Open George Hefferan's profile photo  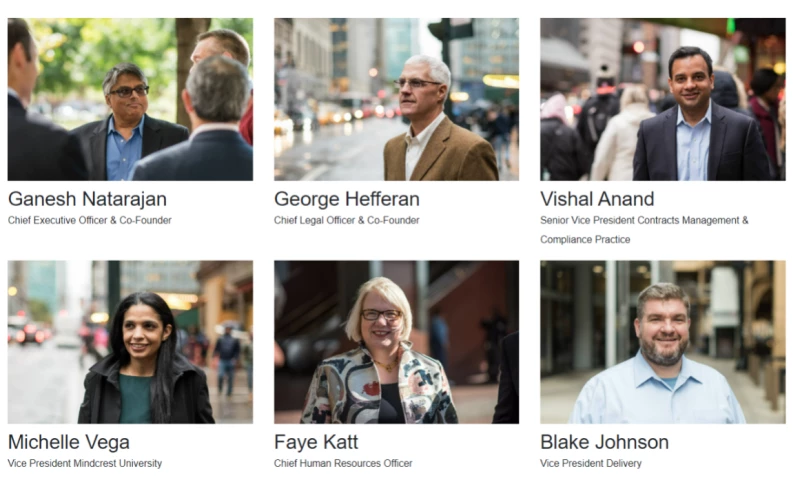396,99
